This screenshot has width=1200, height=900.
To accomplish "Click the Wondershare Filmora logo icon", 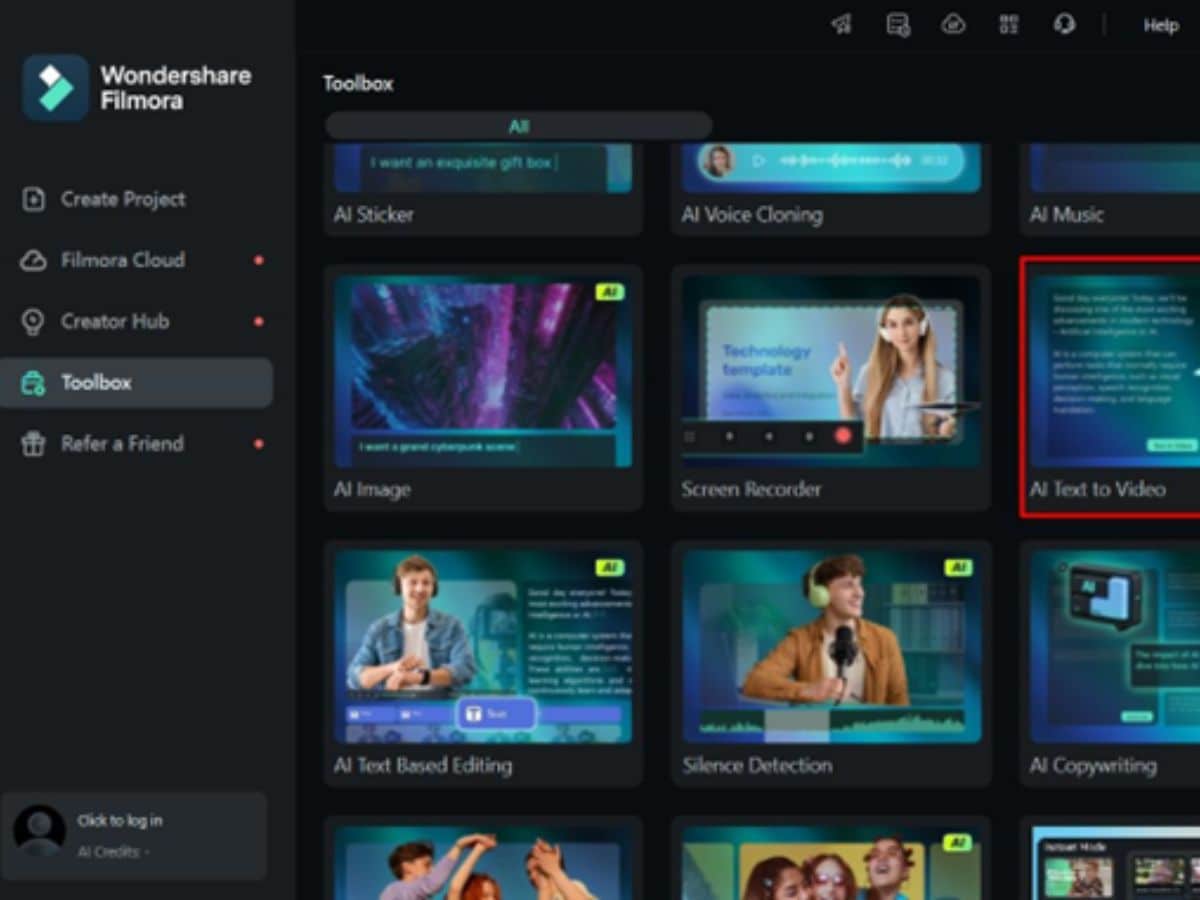I will point(56,88).
